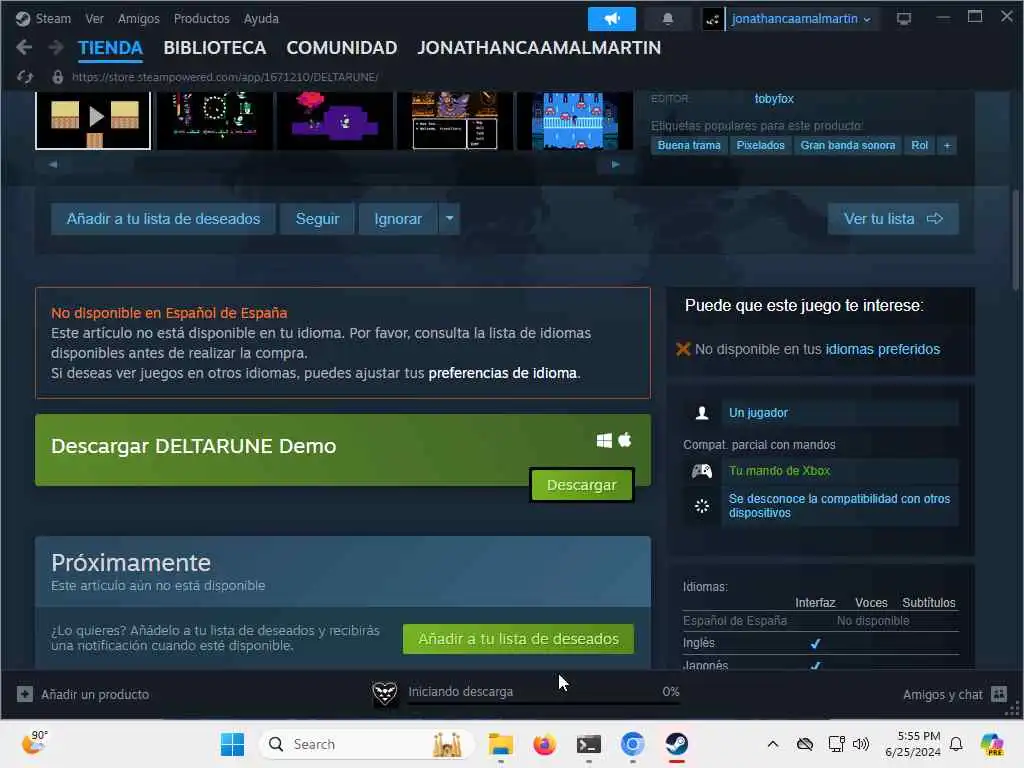Click Ver tu lista button
1024x768 pixels.
pyautogui.click(x=893, y=219)
